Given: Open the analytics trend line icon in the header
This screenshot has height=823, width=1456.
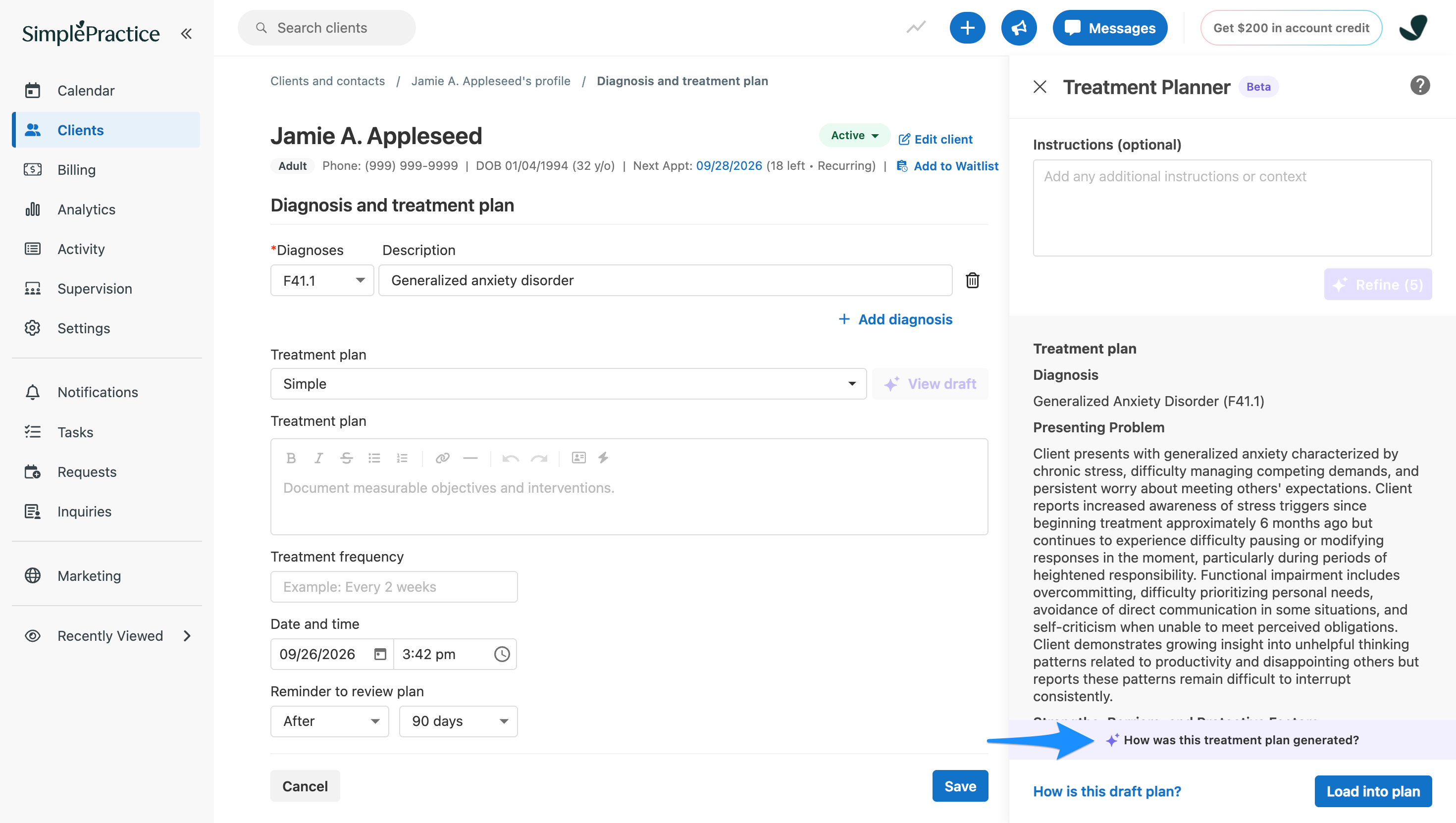Looking at the screenshot, I should pos(916,27).
